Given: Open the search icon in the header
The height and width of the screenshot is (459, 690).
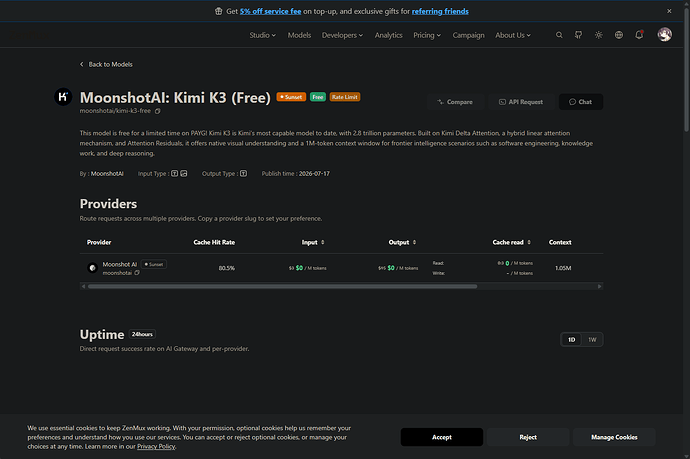Looking at the screenshot, I should tap(559, 35).
